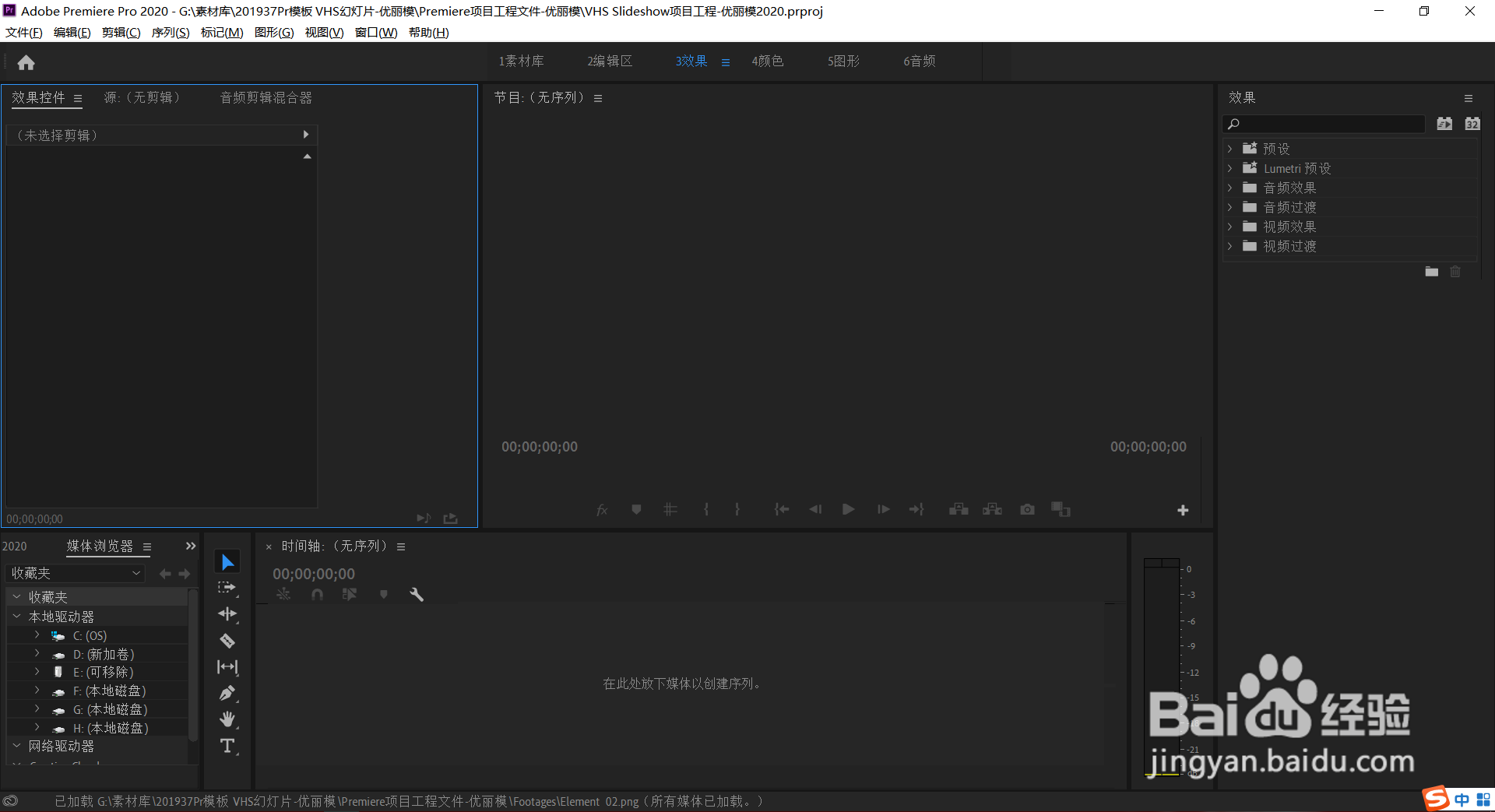
Task: Open the 音频剪辑混合器 tab
Action: pyautogui.click(x=266, y=98)
